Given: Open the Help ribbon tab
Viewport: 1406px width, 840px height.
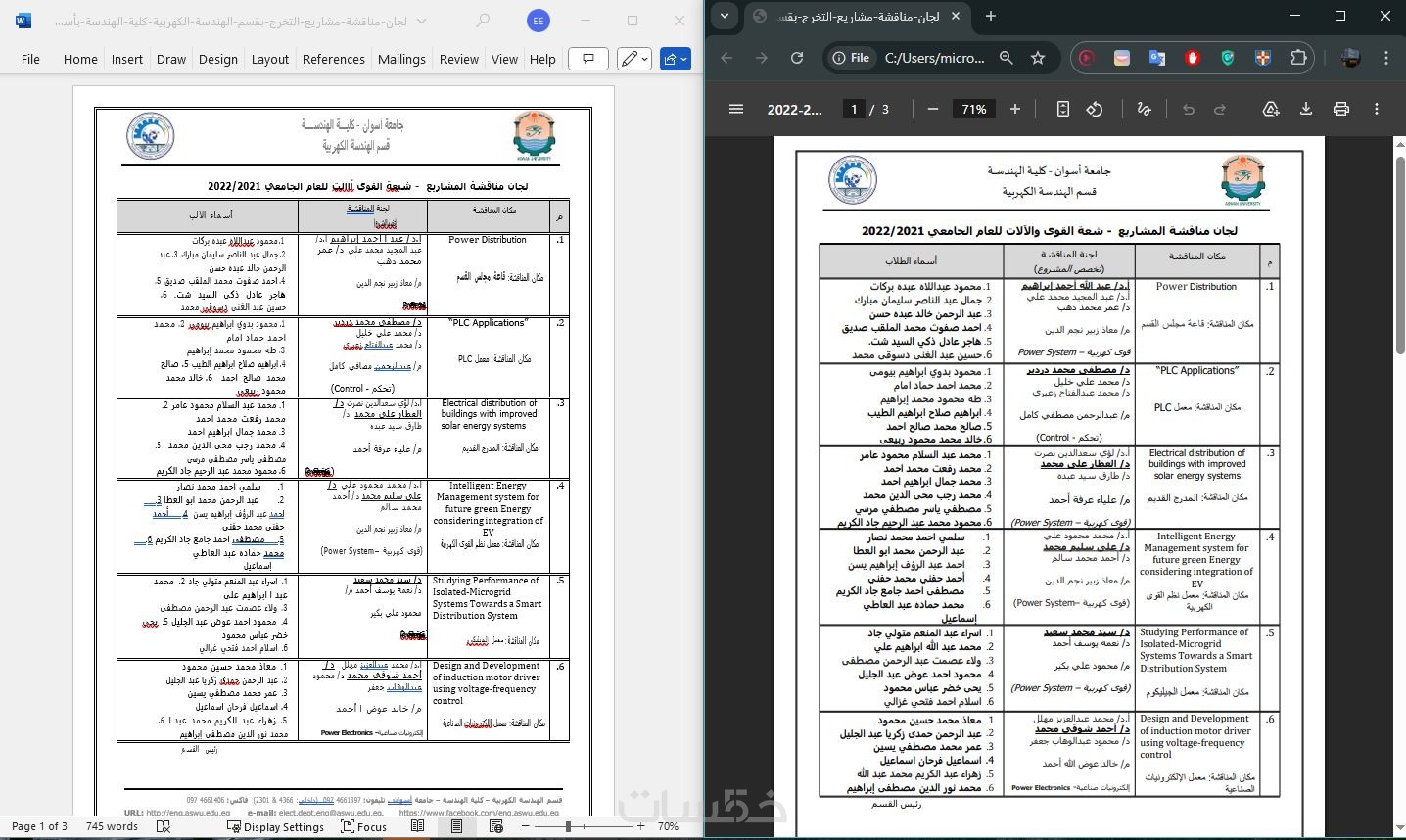Looking at the screenshot, I should (x=542, y=59).
